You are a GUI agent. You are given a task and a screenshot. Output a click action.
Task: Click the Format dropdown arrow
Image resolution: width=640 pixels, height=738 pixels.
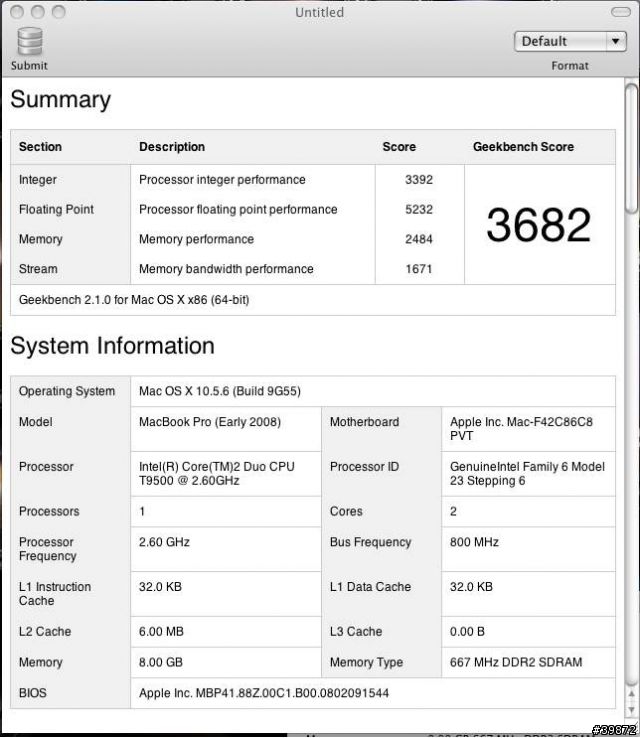click(615, 41)
